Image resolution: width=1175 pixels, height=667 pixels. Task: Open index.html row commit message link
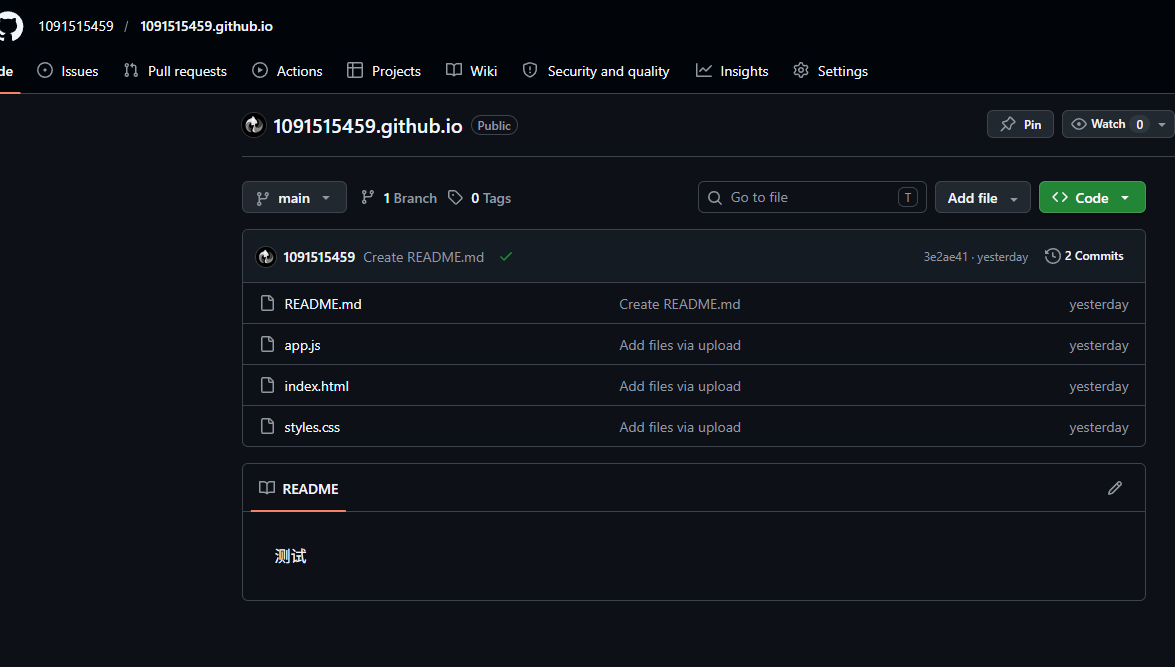680,387
